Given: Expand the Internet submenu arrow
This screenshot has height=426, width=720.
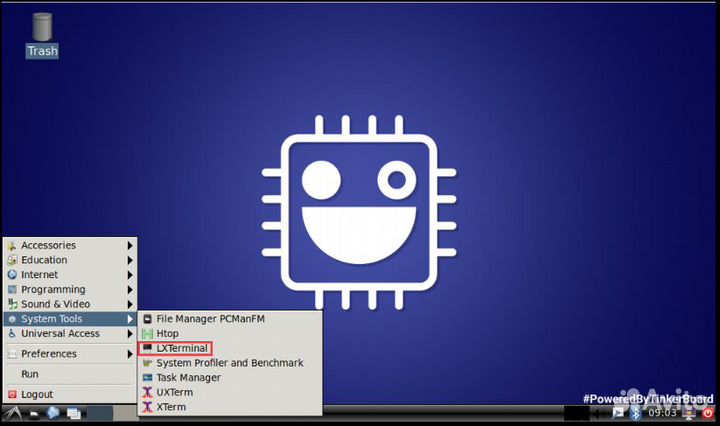Looking at the screenshot, I should point(130,275).
